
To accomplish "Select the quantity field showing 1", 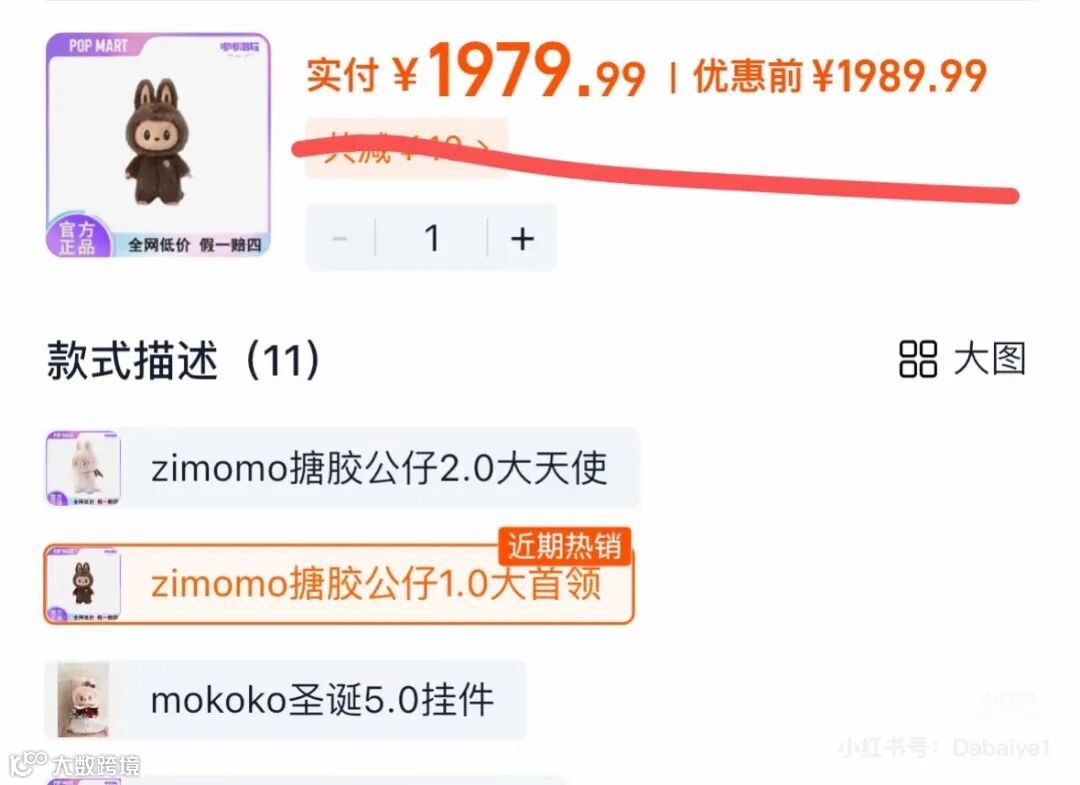I will pyautogui.click(x=431, y=238).
